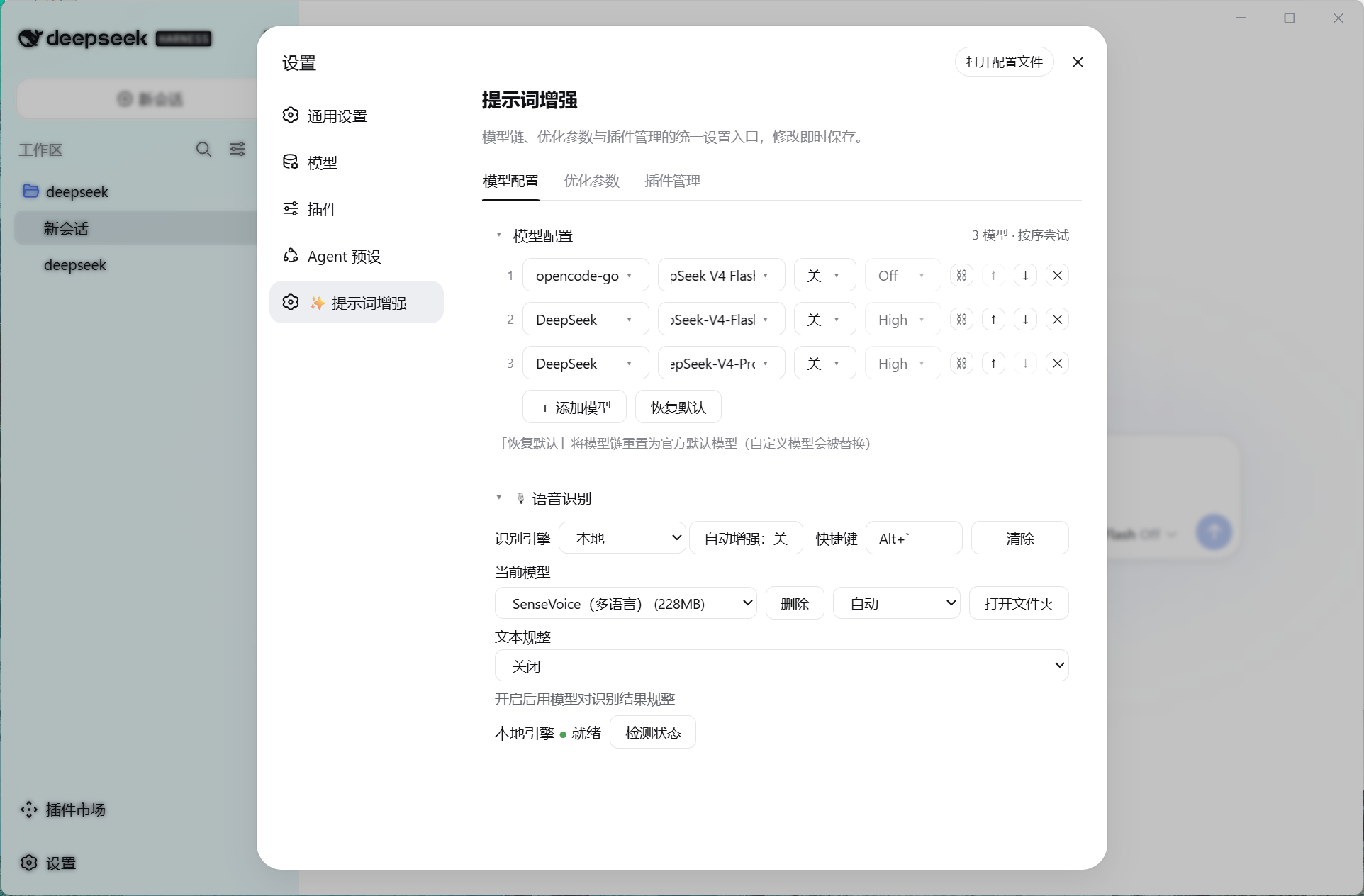Open provider dropdown showing opencode-go

click(x=586, y=276)
